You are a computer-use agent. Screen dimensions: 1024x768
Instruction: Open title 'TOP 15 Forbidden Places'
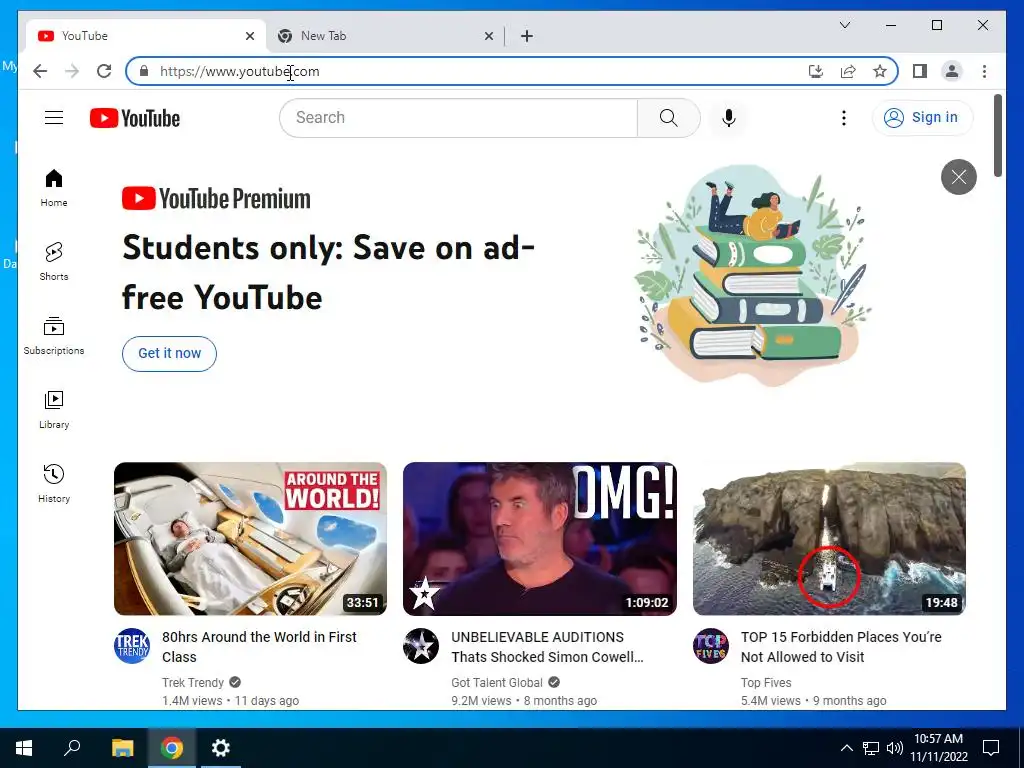tap(841, 647)
